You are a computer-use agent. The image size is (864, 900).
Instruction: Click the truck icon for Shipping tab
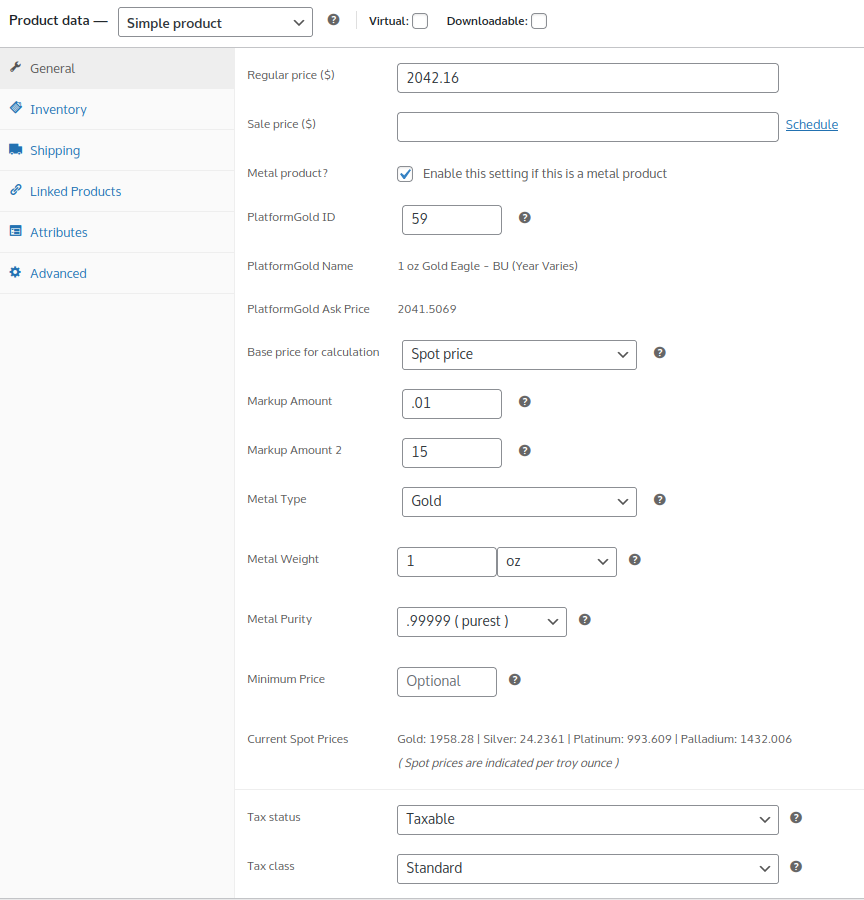(16, 149)
